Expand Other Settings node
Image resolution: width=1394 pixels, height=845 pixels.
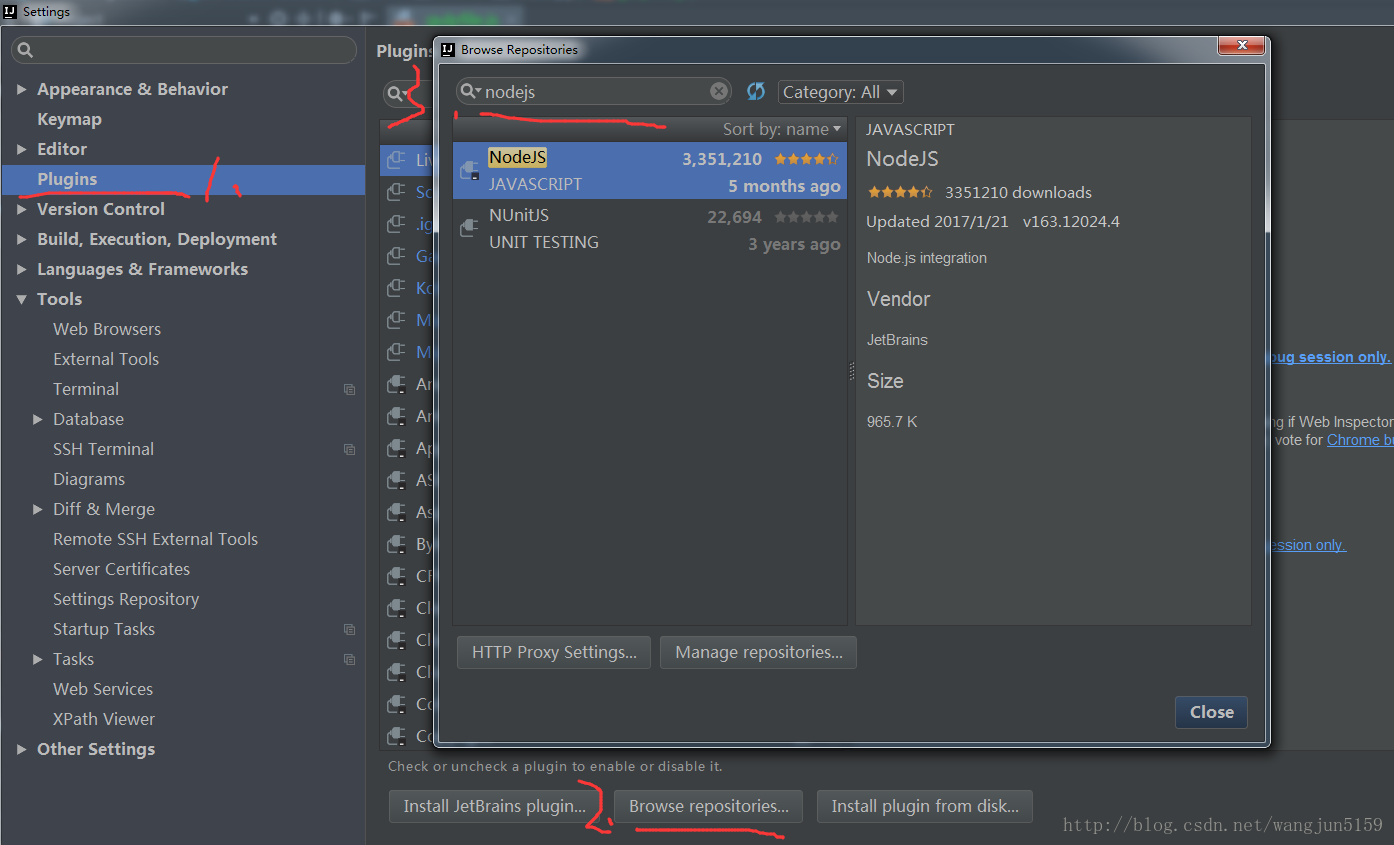click(x=22, y=749)
